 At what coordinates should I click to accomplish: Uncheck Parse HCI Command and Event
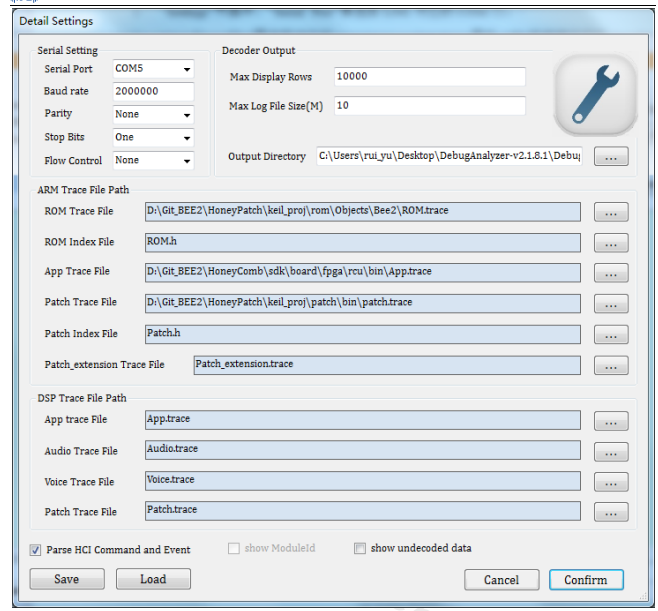pos(35,550)
